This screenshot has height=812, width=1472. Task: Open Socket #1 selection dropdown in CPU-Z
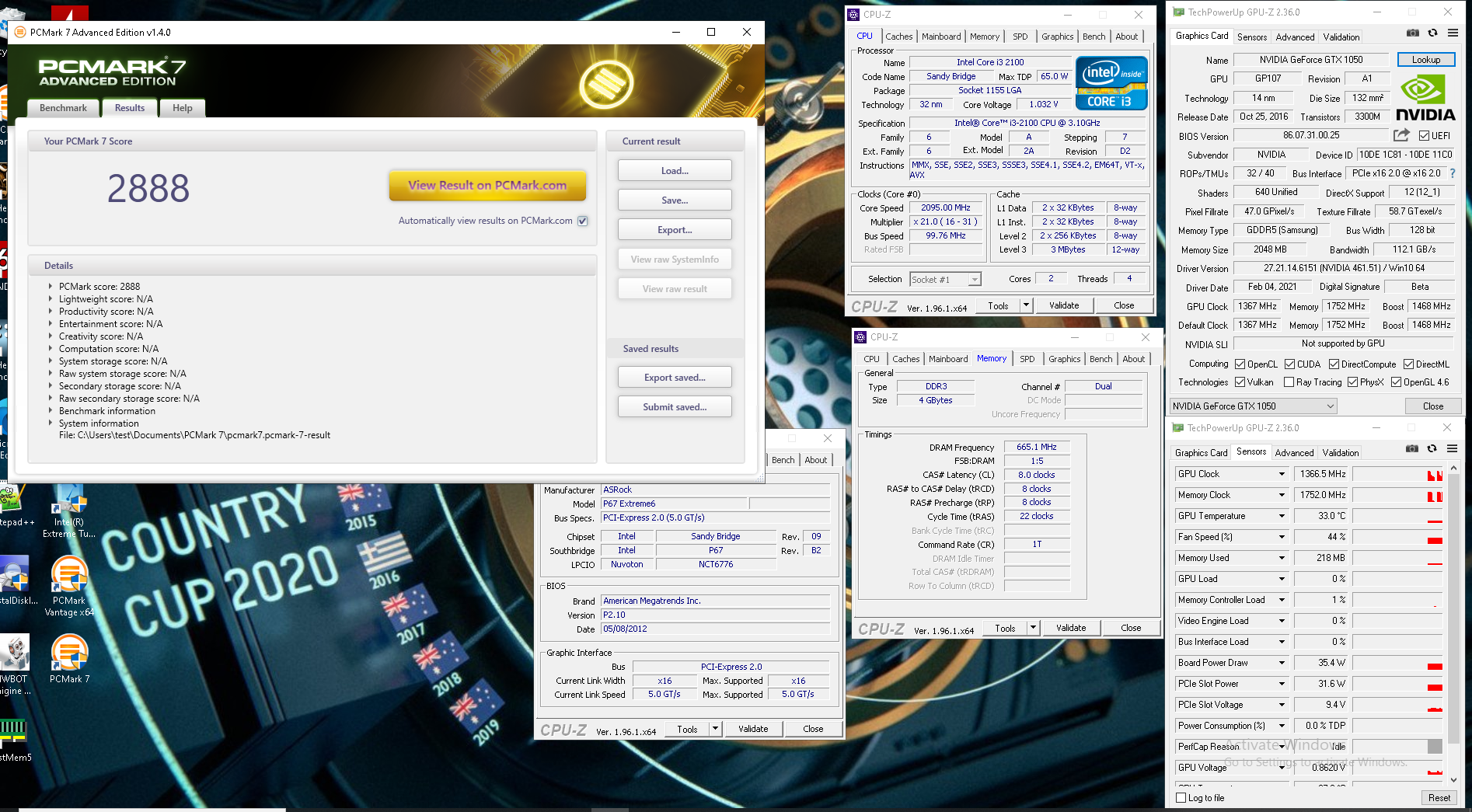tap(946, 279)
